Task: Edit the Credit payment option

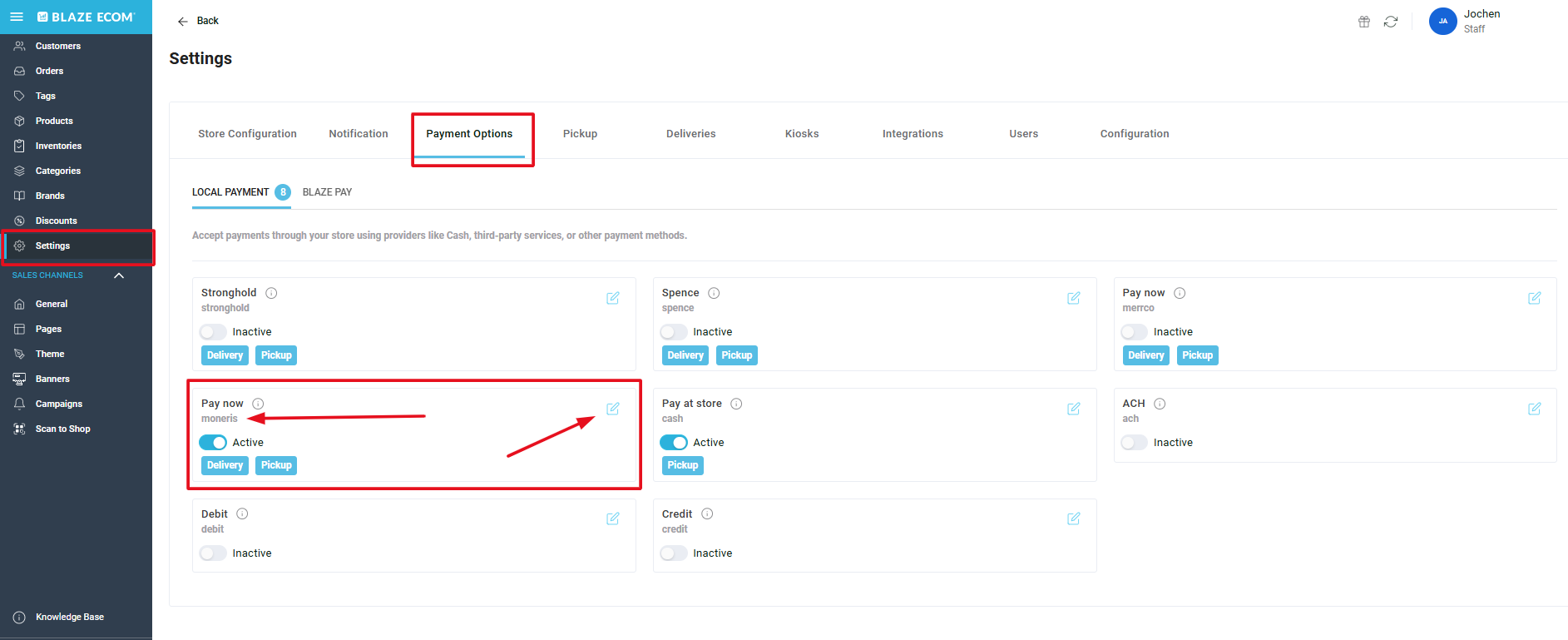Action: coord(1073,518)
